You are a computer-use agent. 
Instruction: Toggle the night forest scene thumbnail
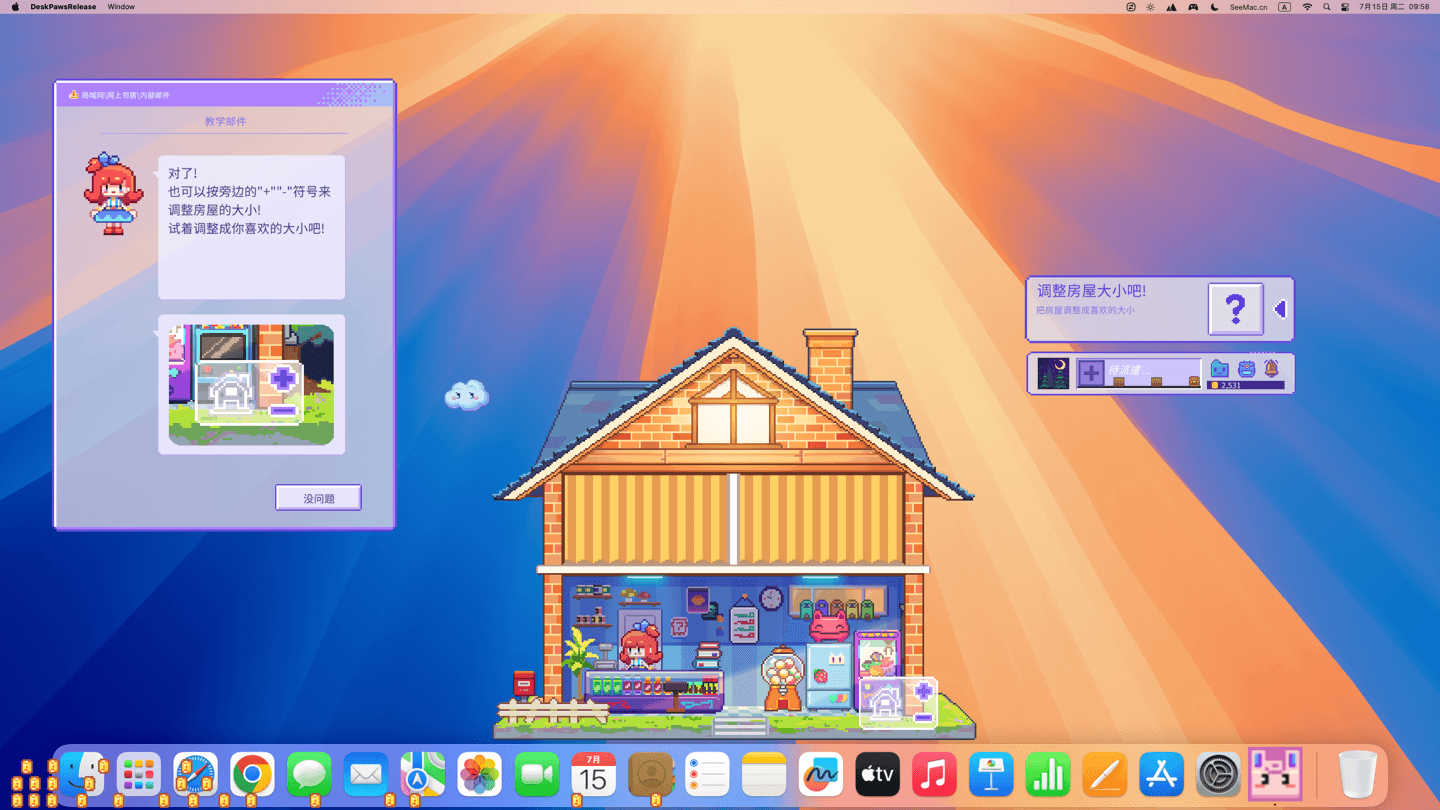coord(1053,373)
